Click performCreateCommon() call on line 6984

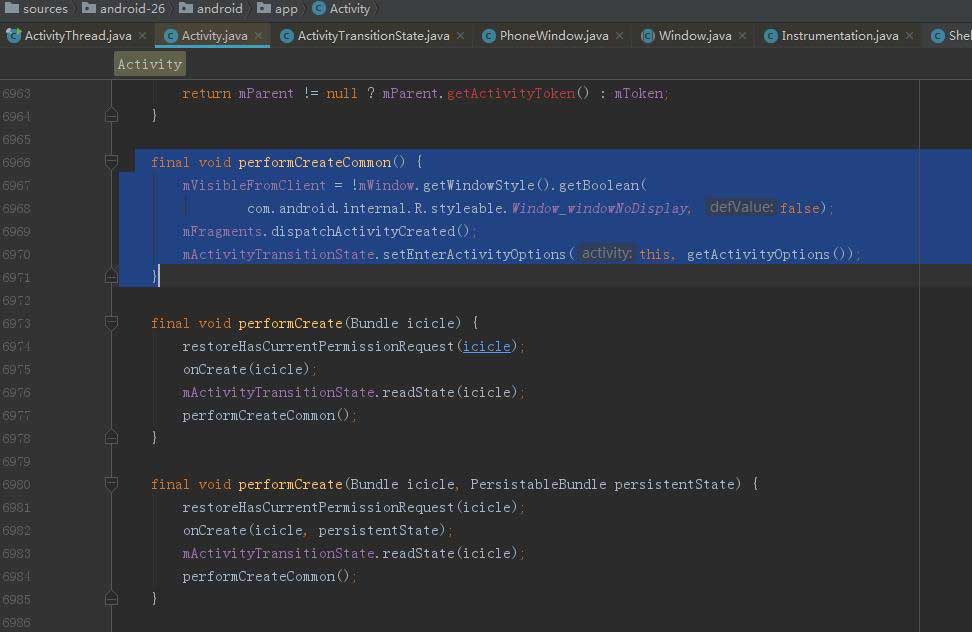(266, 576)
